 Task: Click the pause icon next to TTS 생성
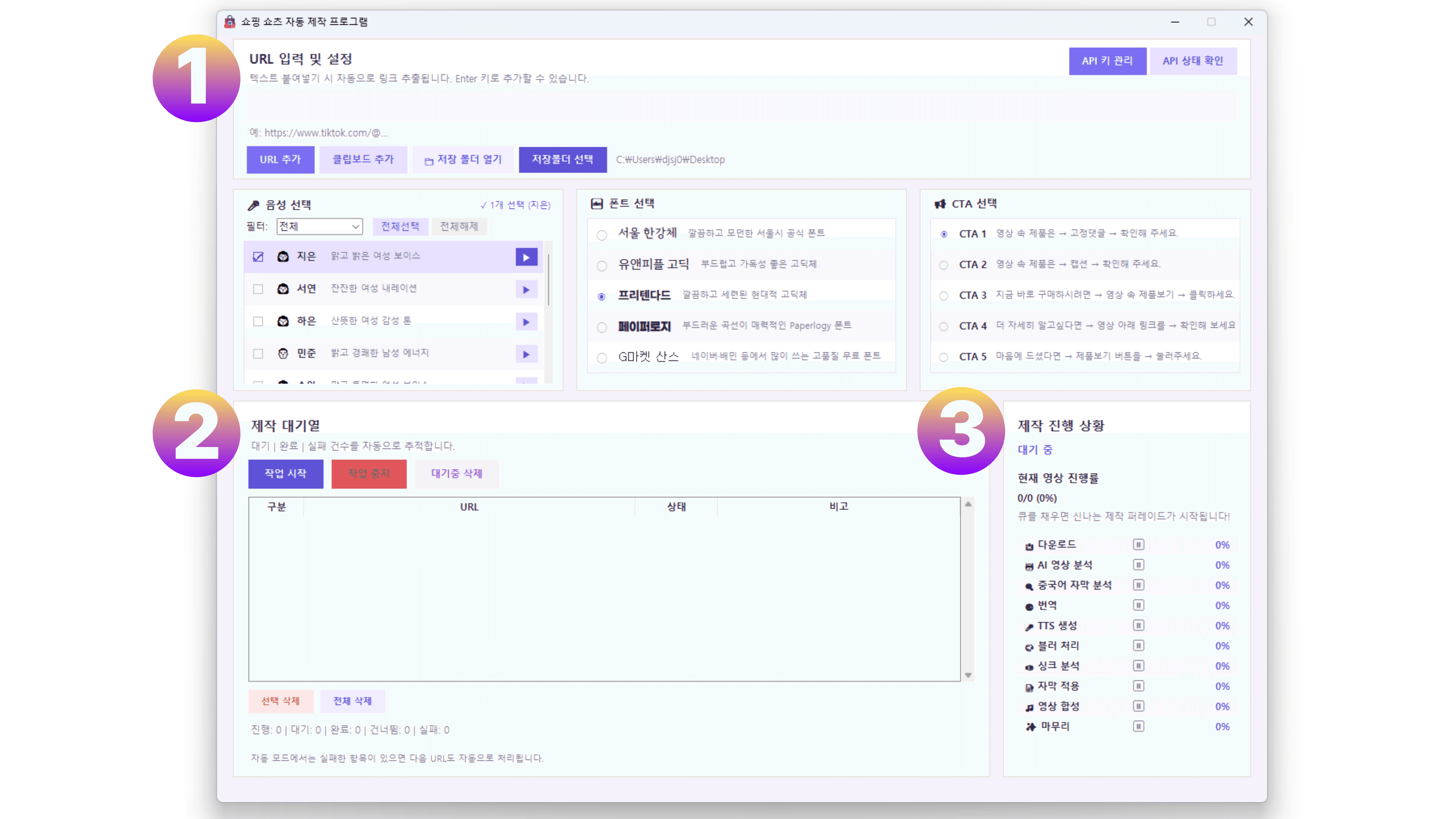tap(1138, 625)
